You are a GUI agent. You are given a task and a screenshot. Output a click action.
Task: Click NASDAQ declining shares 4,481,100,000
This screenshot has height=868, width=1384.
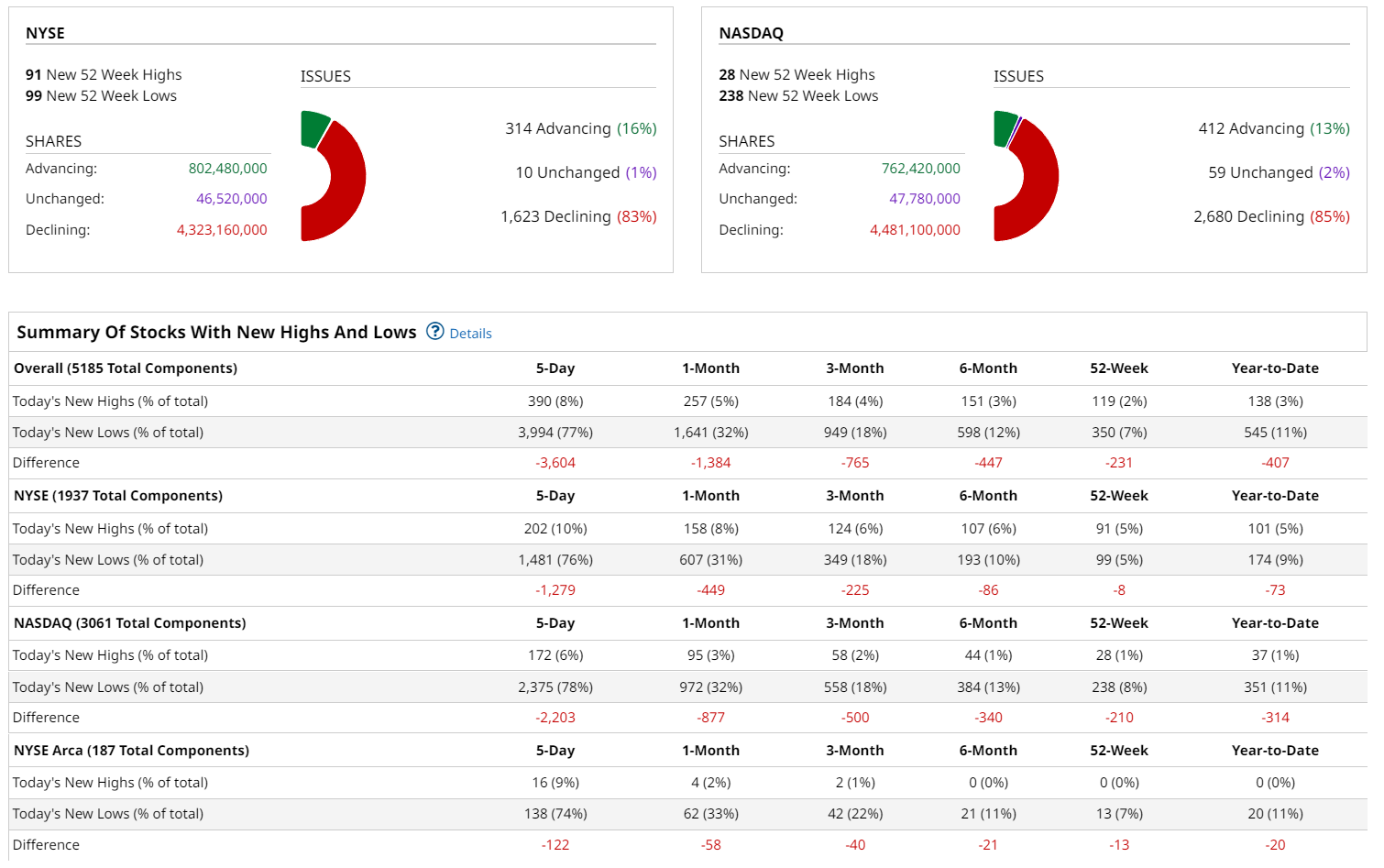tap(915, 230)
